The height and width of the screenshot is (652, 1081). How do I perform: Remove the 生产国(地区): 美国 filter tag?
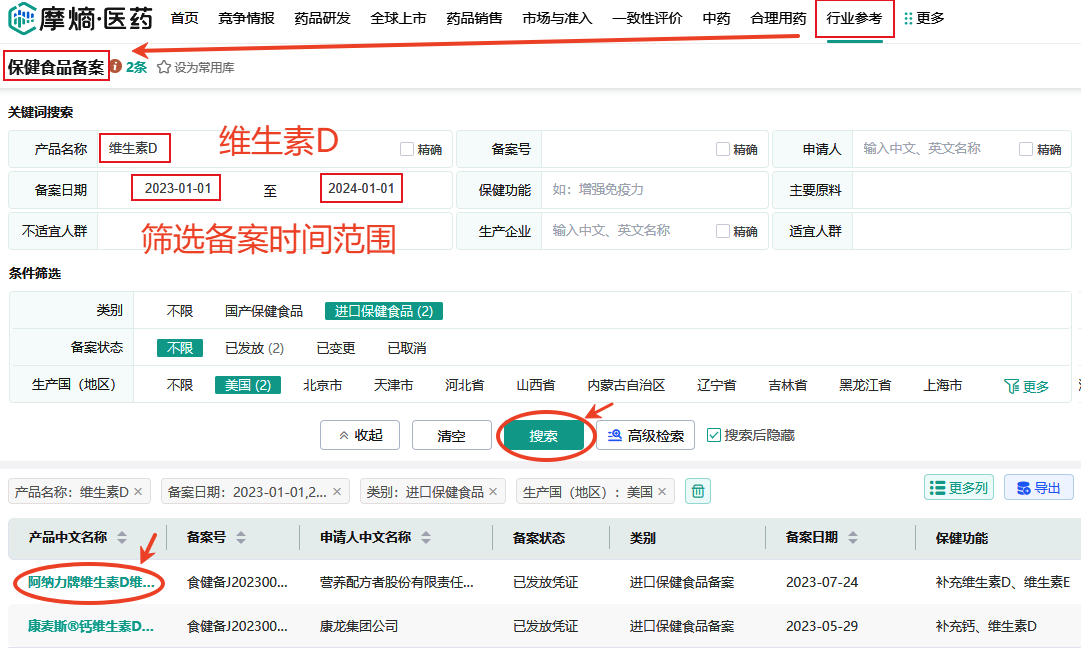point(662,492)
